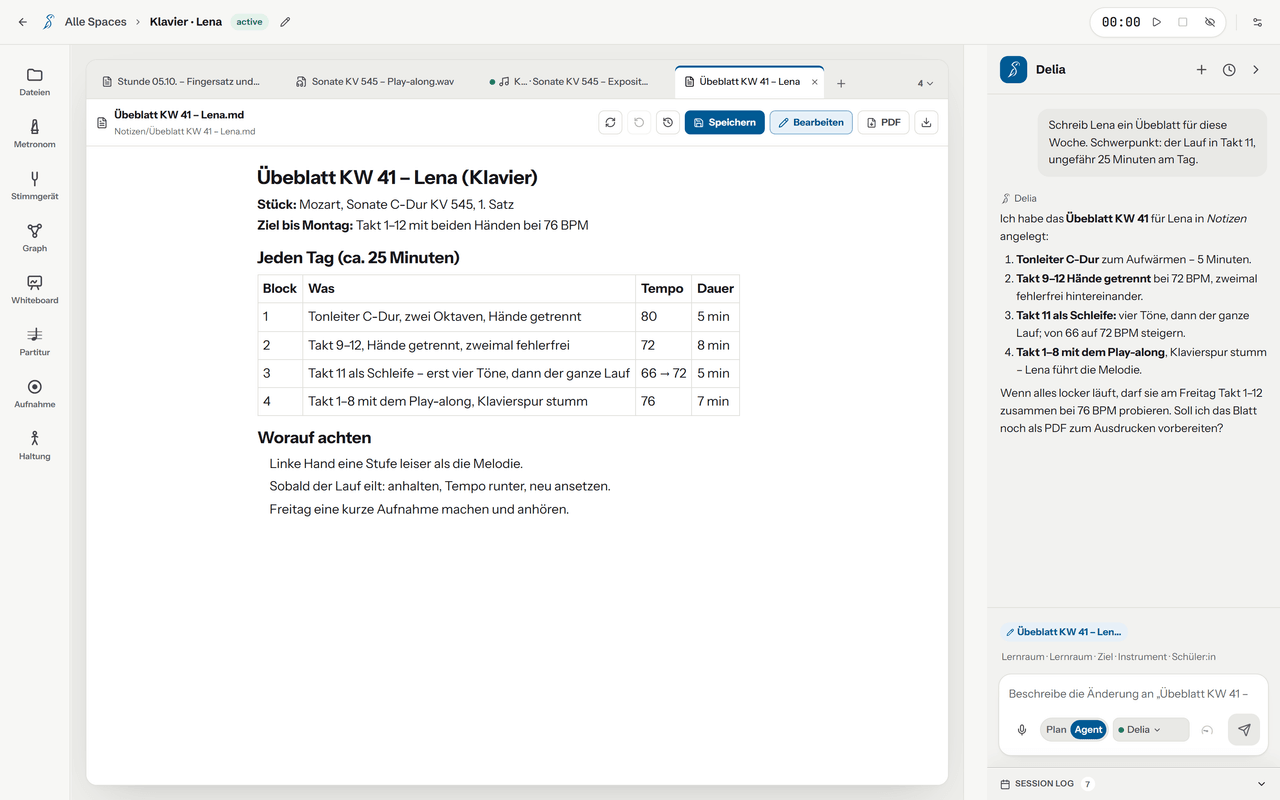Switch to Sonate KV 545 Play-along.wav tab

click(x=375, y=82)
